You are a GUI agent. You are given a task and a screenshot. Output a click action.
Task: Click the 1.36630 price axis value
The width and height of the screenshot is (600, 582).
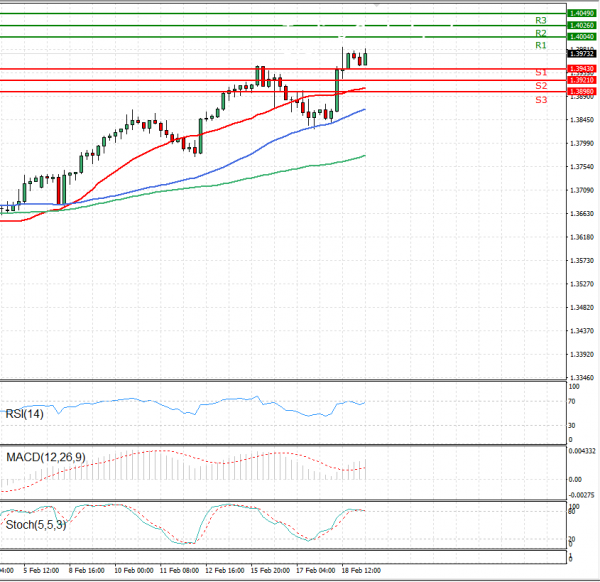pyautogui.click(x=582, y=214)
